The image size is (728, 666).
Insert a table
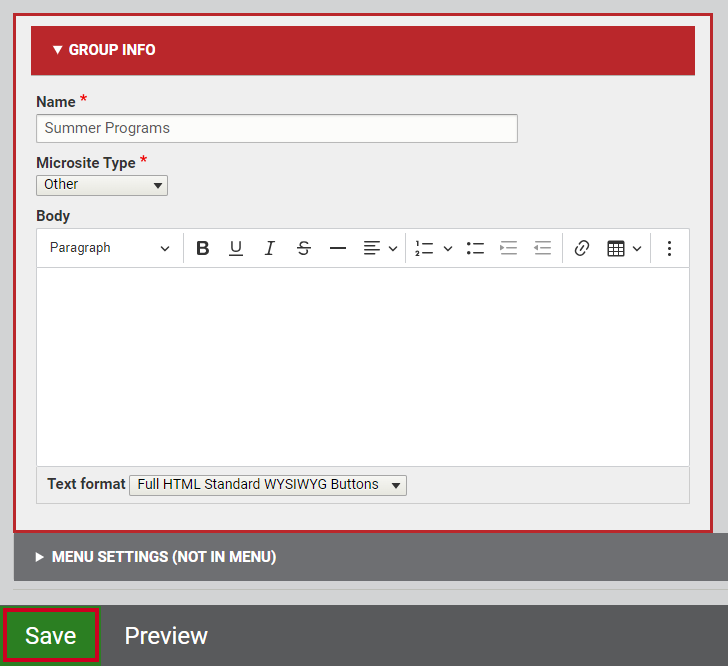pyautogui.click(x=616, y=248)
